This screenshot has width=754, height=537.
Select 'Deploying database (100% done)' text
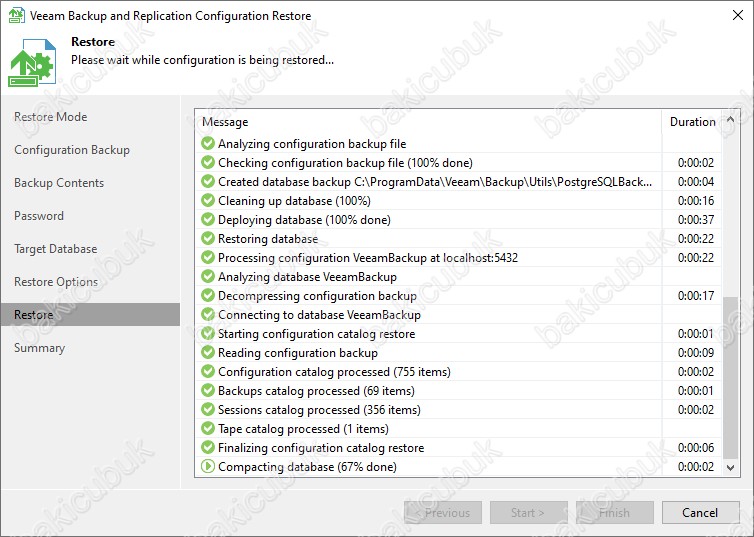[304, 220]
